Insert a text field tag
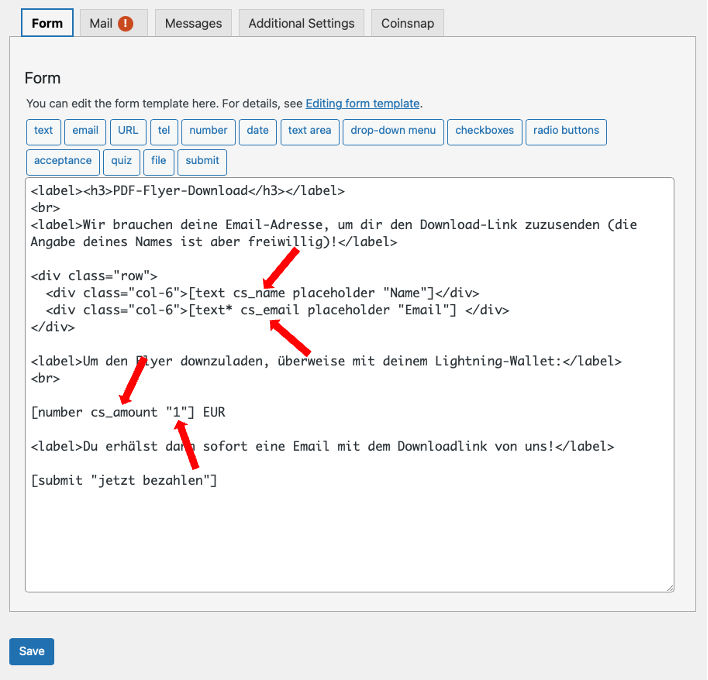The image size is (708, 680). (x=43, y=131)
